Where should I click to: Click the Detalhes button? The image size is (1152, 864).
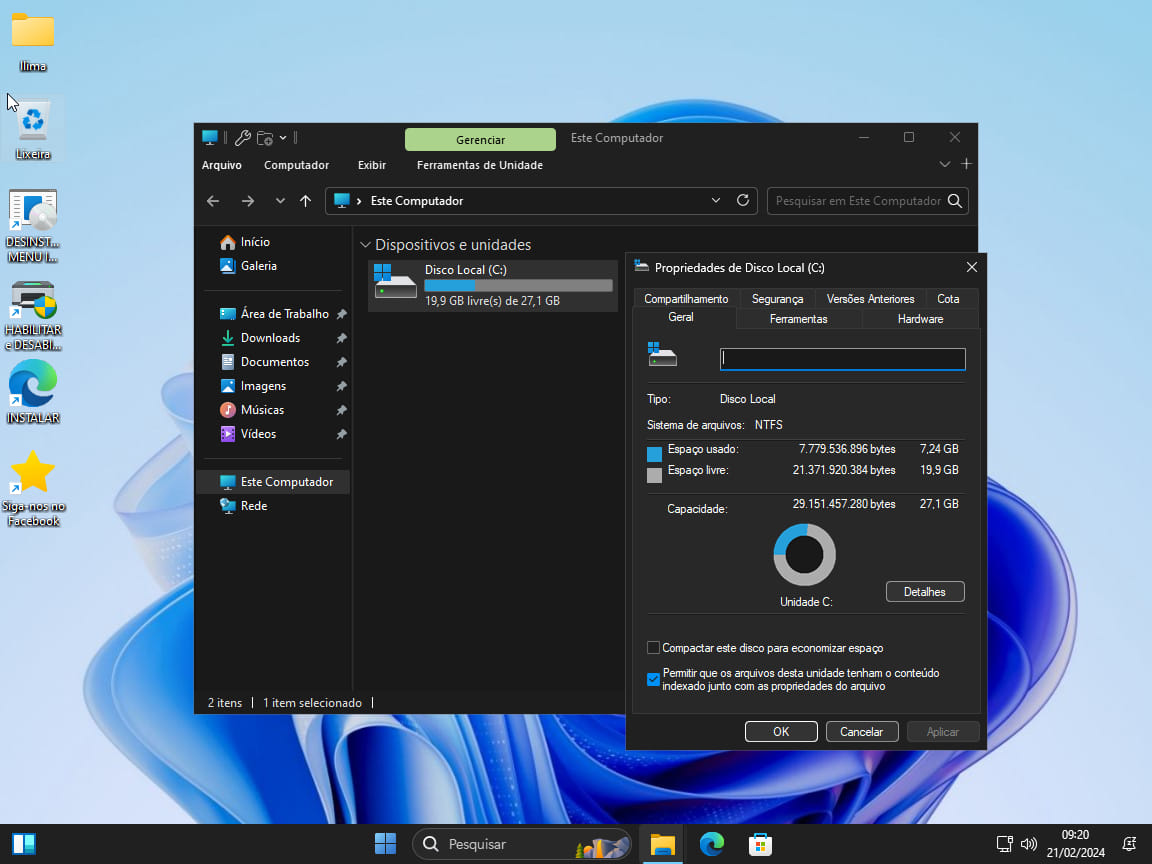(924, 592)
